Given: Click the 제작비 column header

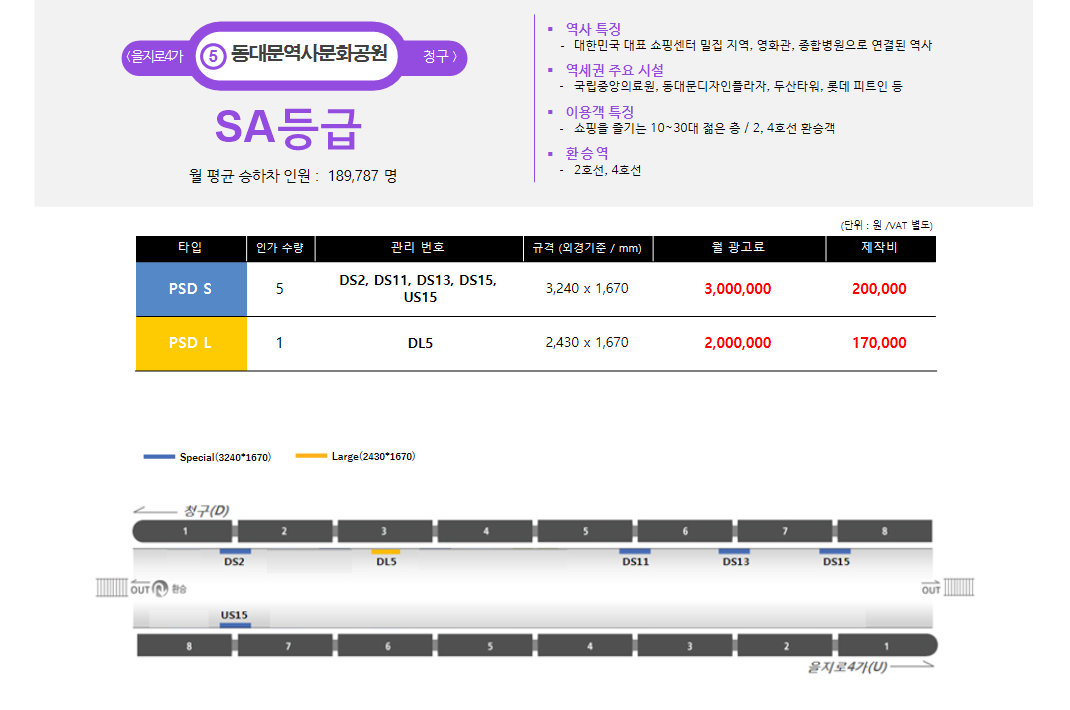Looking at the screenshot, I should pos(880,248).
